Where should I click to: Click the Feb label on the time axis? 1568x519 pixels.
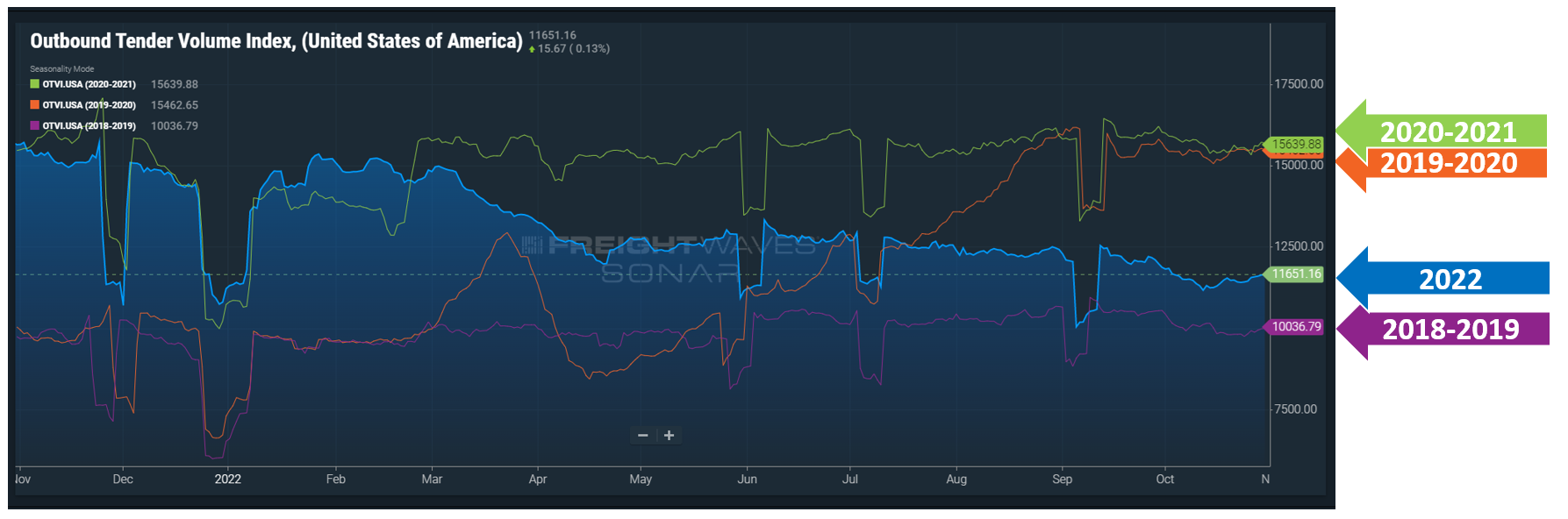(336, 480)
